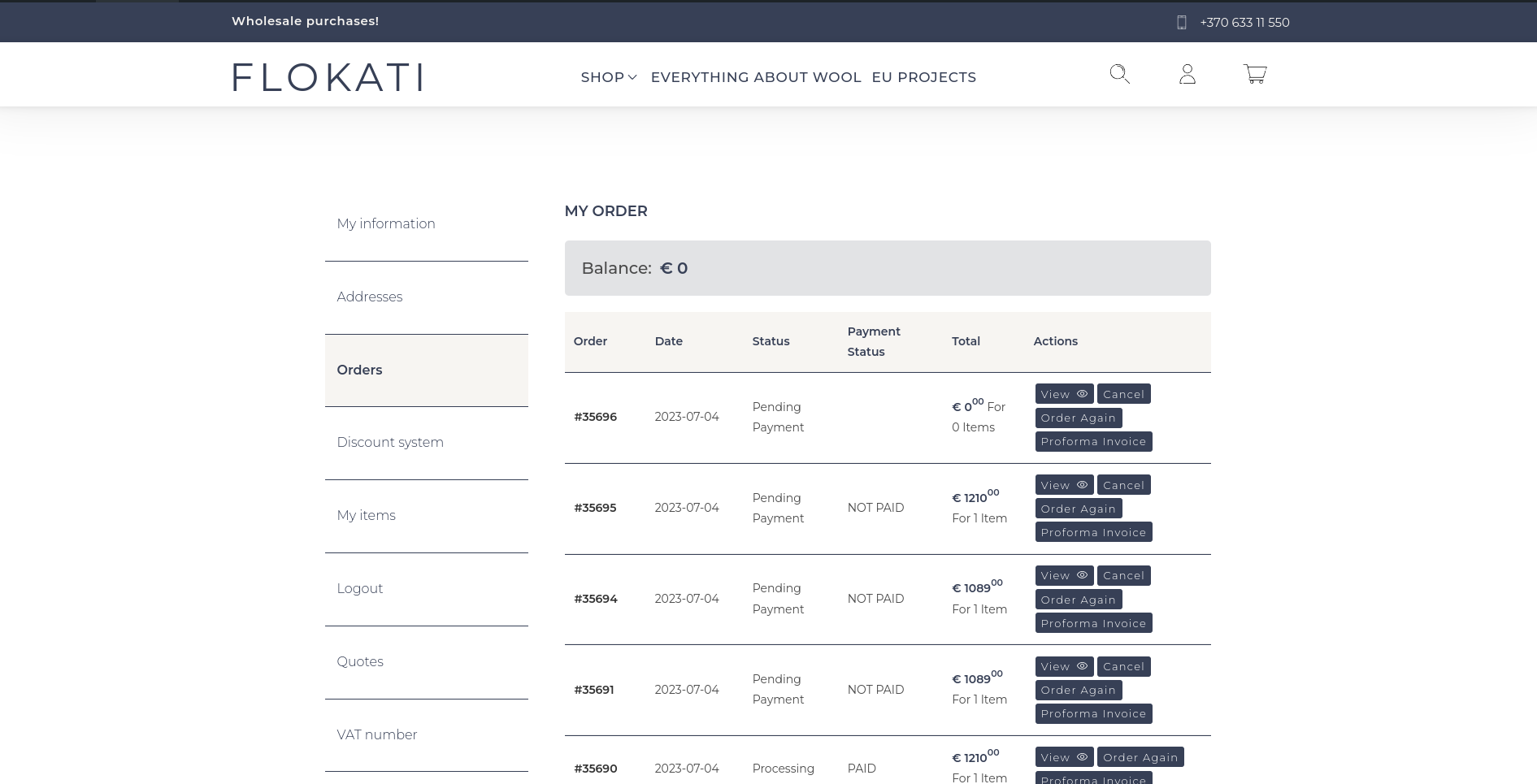Click Processing status of order #35690
Image resolution: width=1537 pixels, height=784 pixels.
tap(783, 769)
